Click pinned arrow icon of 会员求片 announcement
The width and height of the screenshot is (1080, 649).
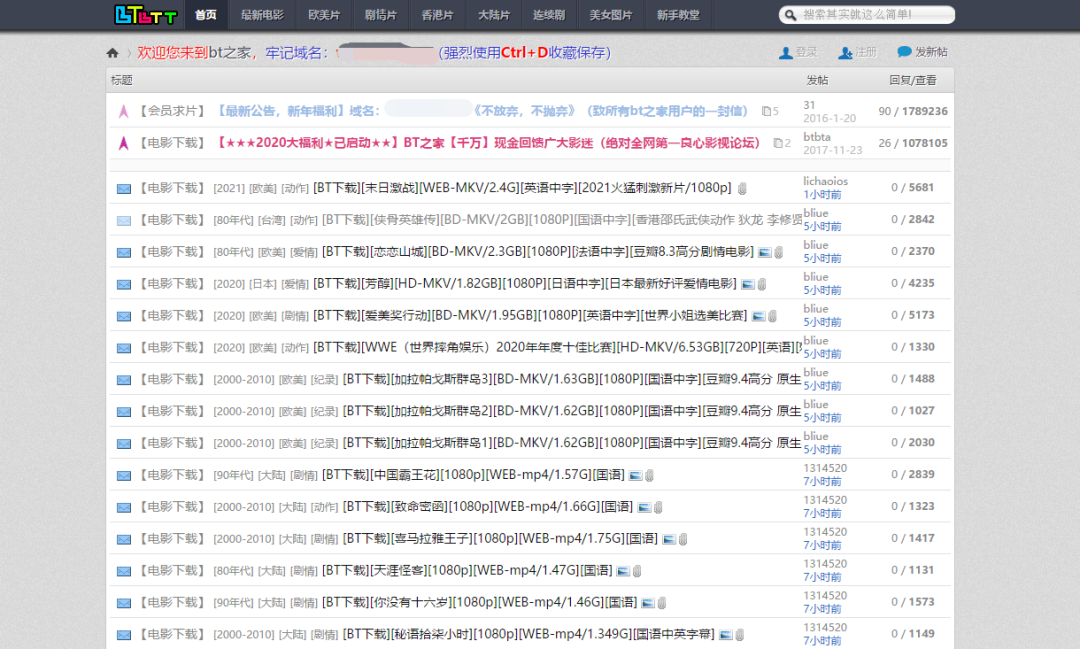pyautogui.click(x=124, y=111)
